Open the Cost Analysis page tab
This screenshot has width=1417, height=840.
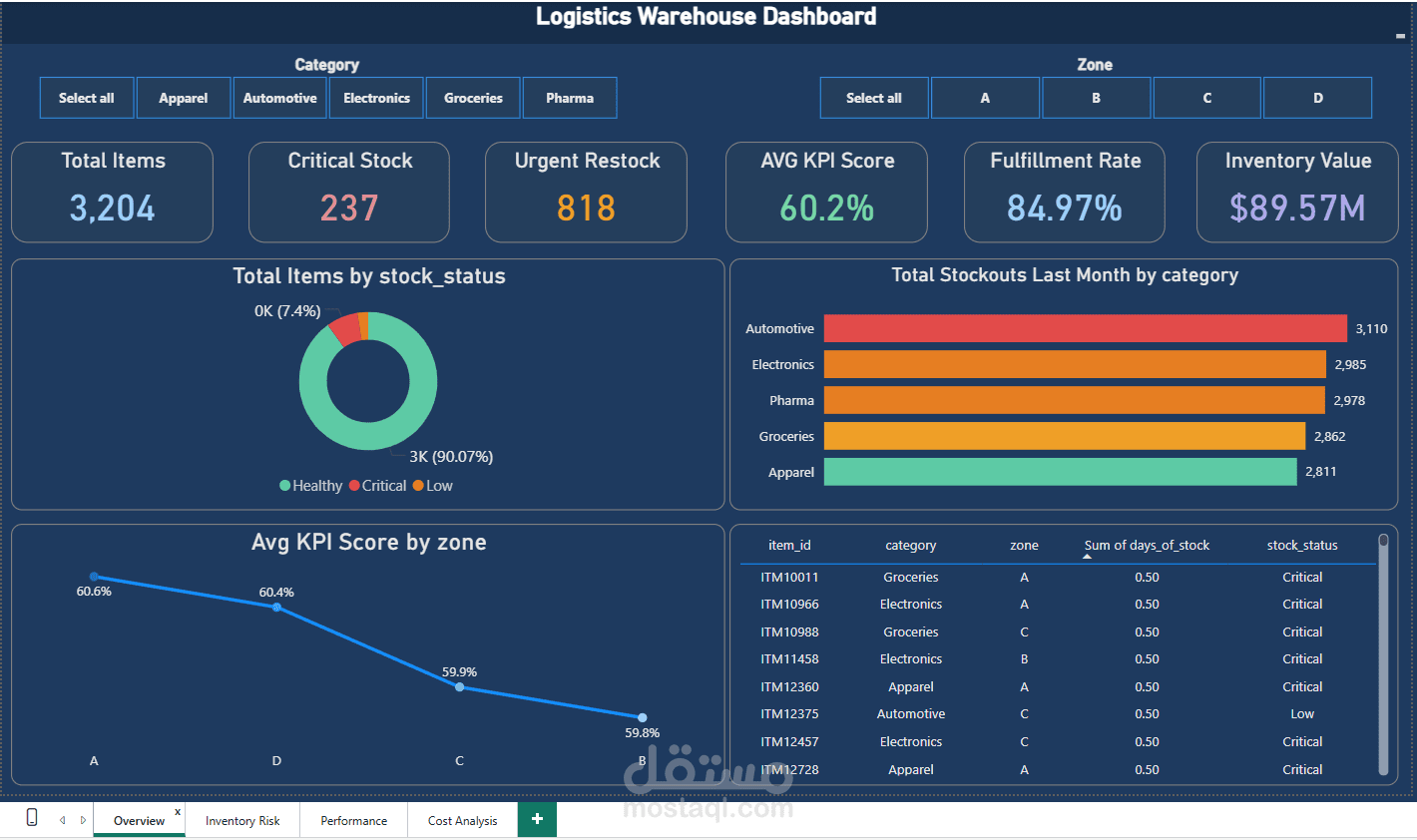click(461, 819)
